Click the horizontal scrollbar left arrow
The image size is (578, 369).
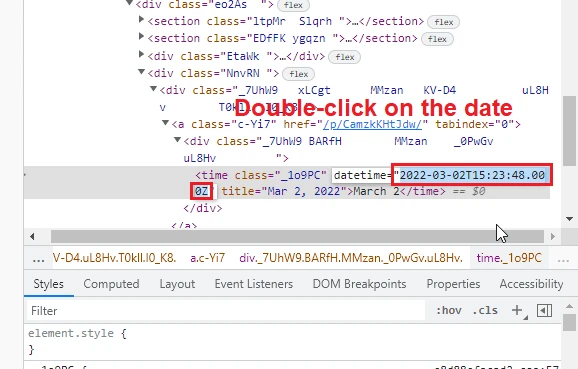click(32, 236)
